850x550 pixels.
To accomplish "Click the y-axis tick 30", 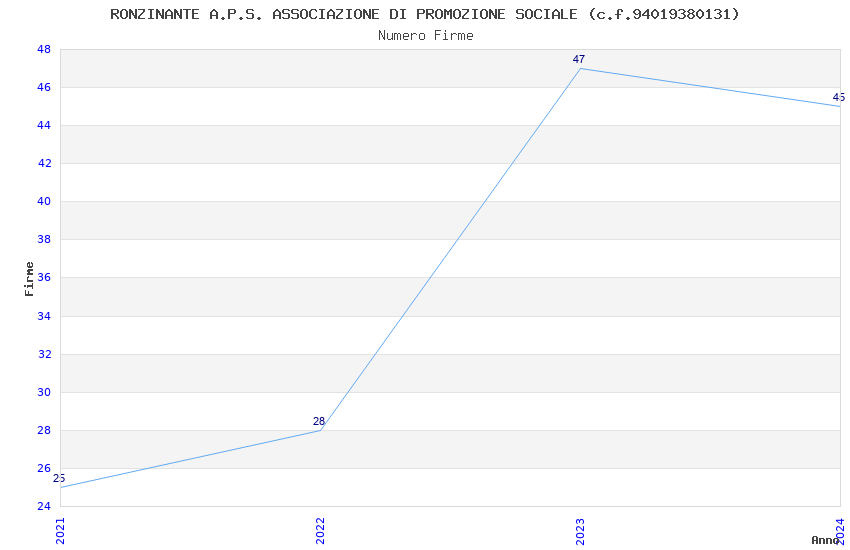I will coord(44,392).
